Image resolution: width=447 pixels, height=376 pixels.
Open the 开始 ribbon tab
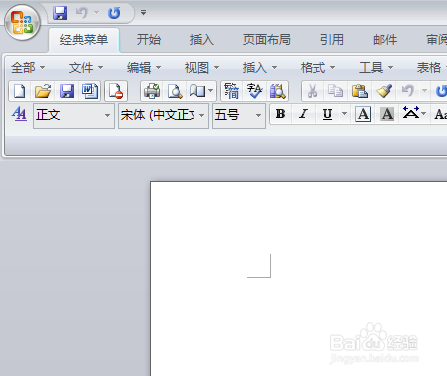coord(149,40)
